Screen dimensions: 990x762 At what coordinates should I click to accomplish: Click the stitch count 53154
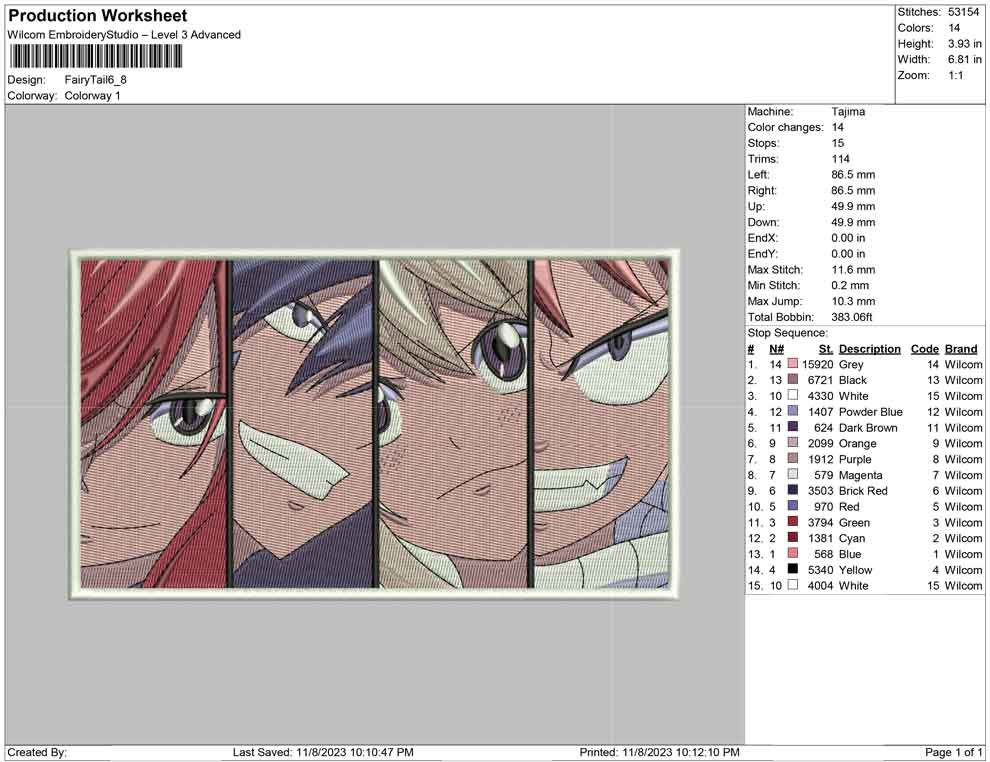coord(963,12)
